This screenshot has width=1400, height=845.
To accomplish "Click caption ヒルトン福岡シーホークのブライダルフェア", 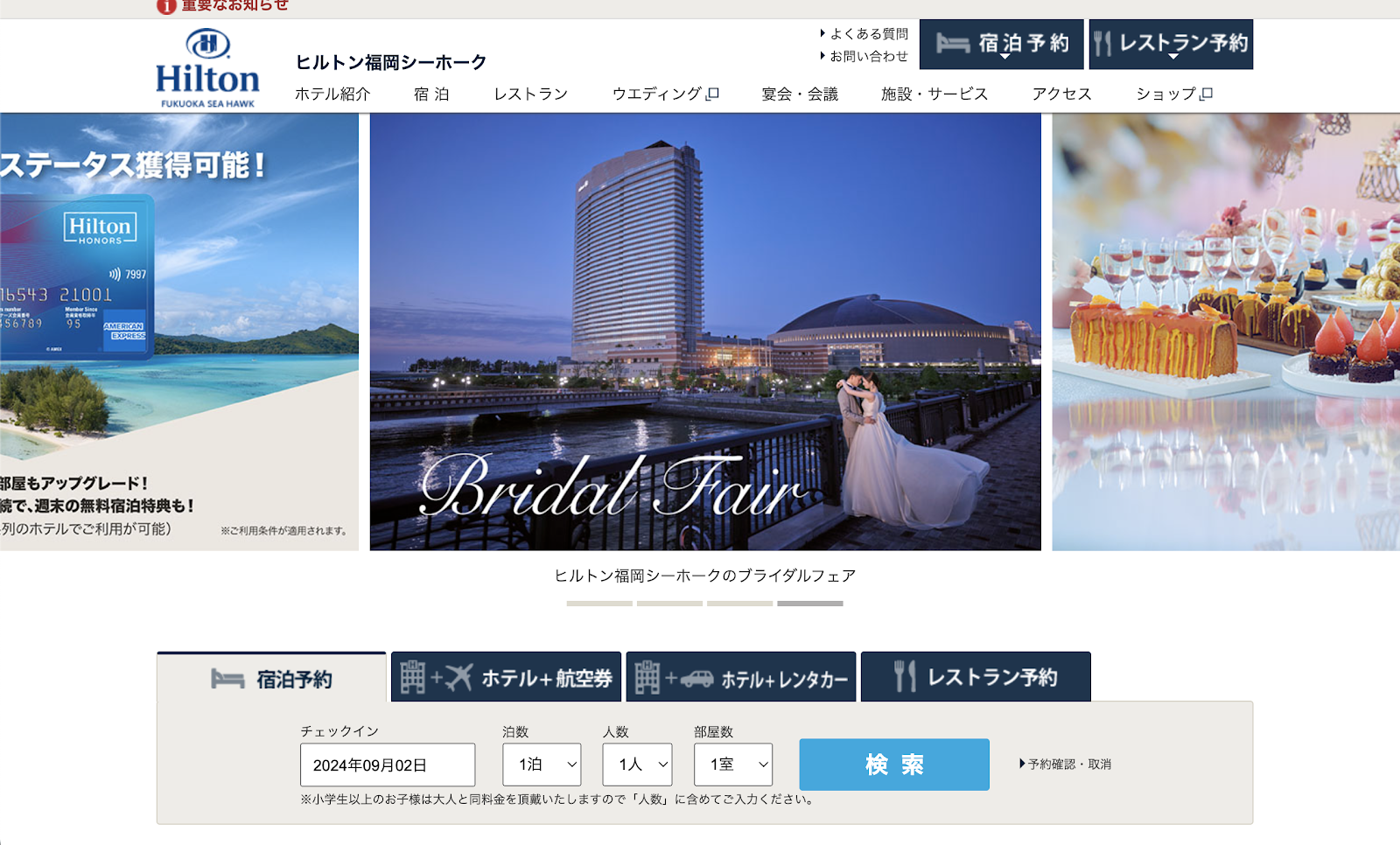I will (705, 576).
